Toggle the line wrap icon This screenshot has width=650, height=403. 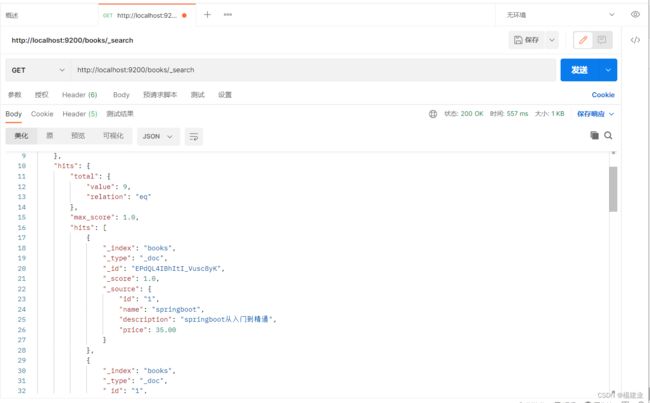pos(194,136)
